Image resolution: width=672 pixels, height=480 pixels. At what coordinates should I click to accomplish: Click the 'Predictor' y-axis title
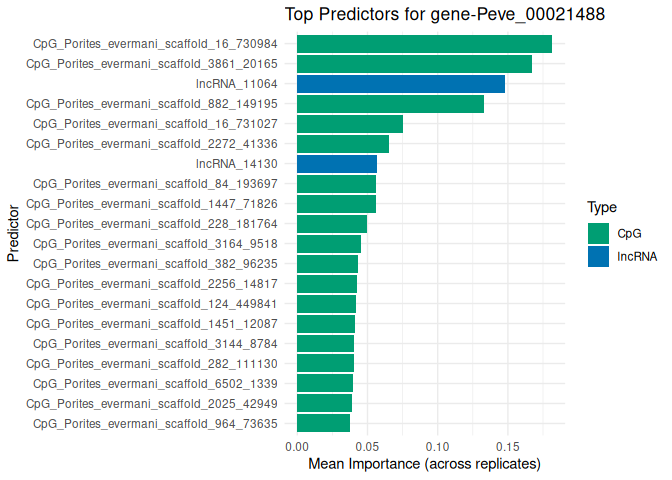13,234
